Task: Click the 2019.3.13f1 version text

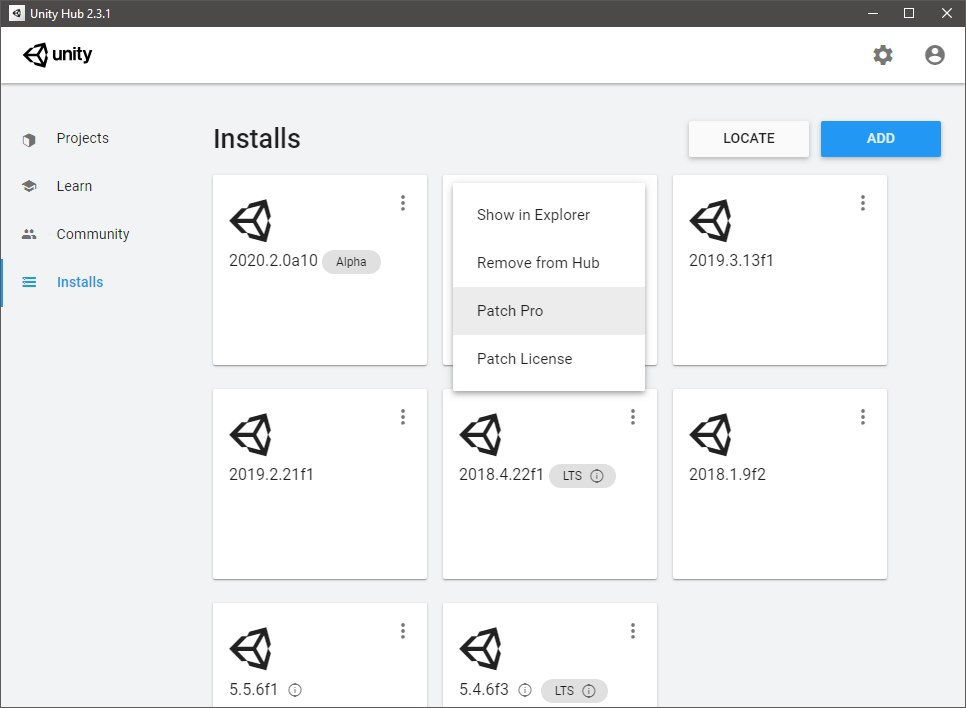Action: point(731,261)
